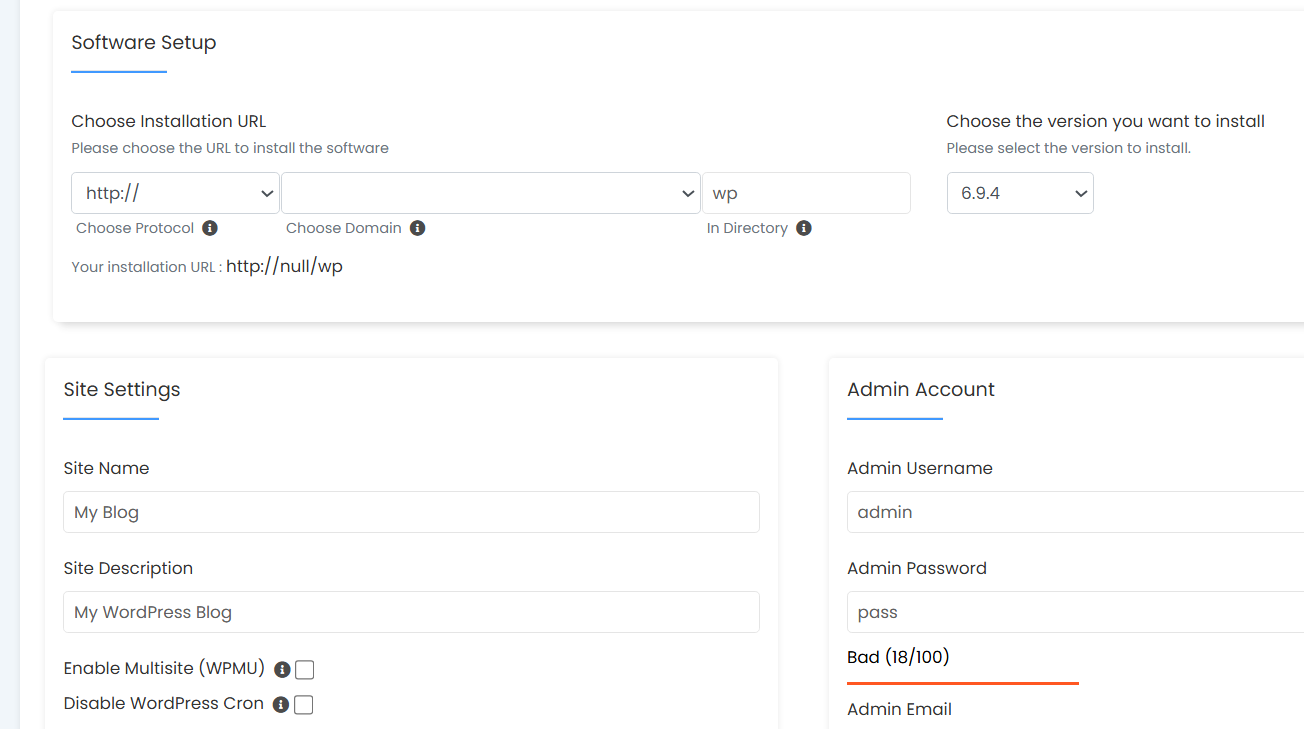Viewport: 1304px width, 729px height.
Task: Open the 6.9.4 version dropdown
Action: [x=1020, y=193]
